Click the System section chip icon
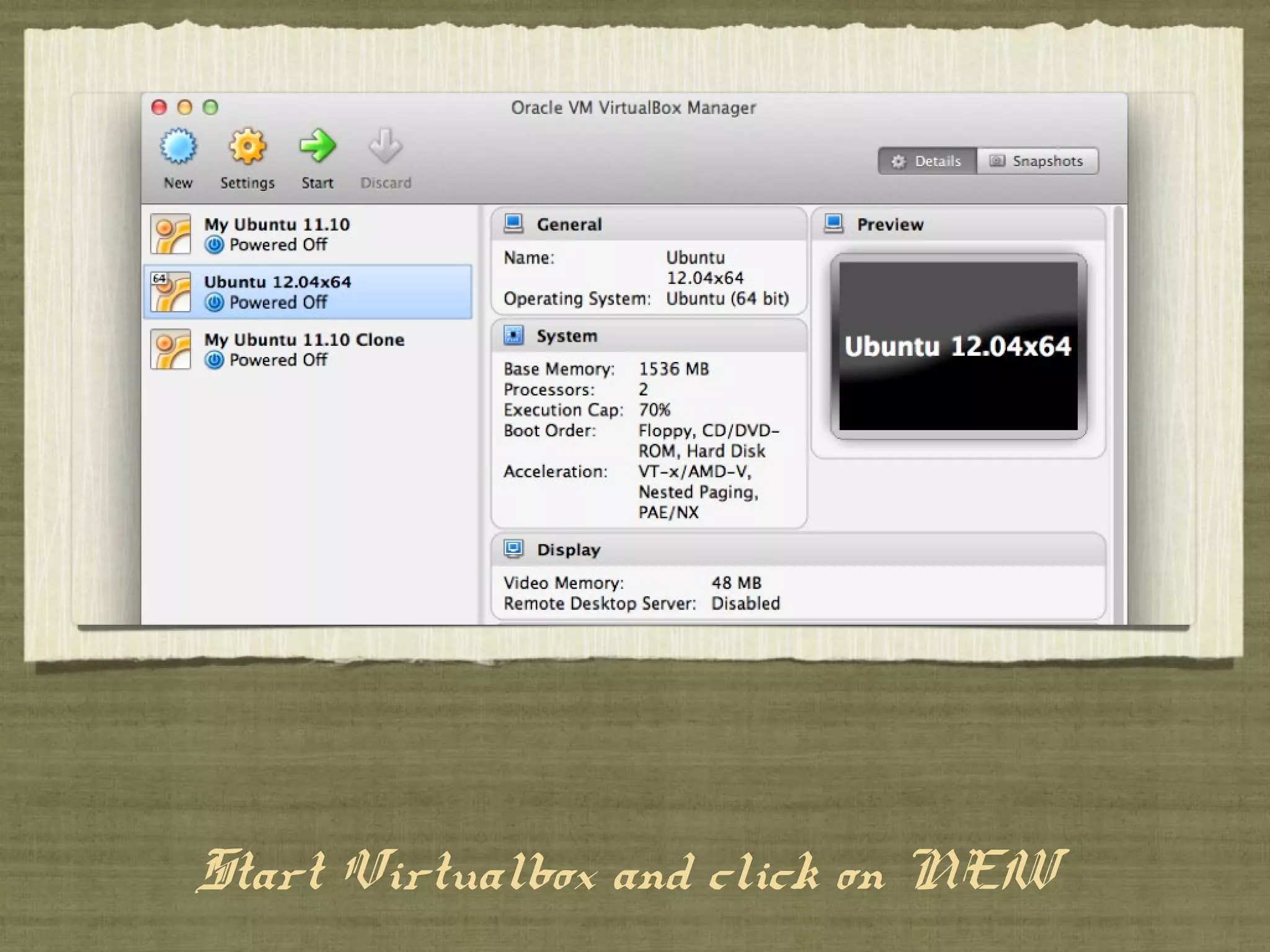1270x952 pixels. tap(513, 335)
